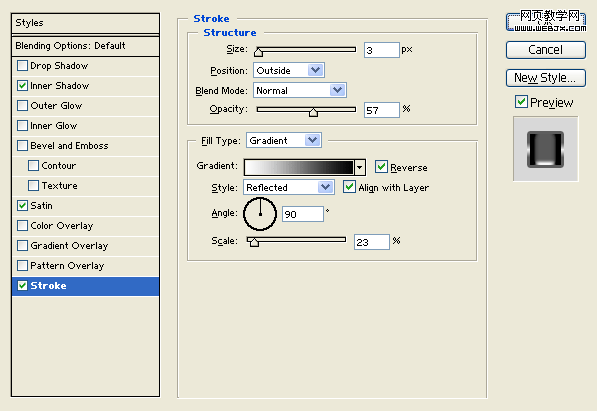Select the Pattern Overlay row
Image resolution: width=597 pixels, height=411 pixels.
tap(85, 265)
